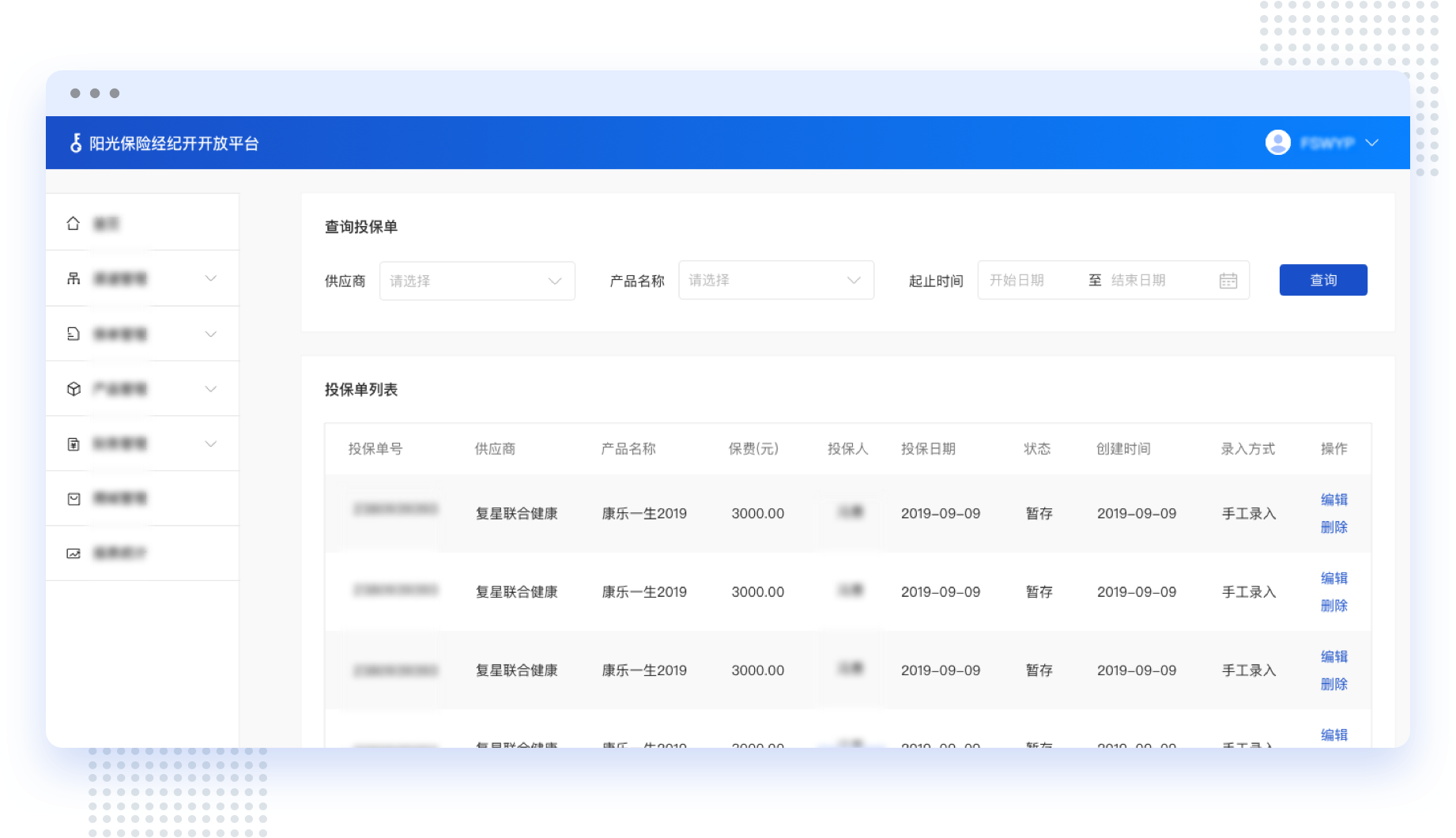
Task: Open the 供应商 dropdown
Action: (x=477, y=281)
